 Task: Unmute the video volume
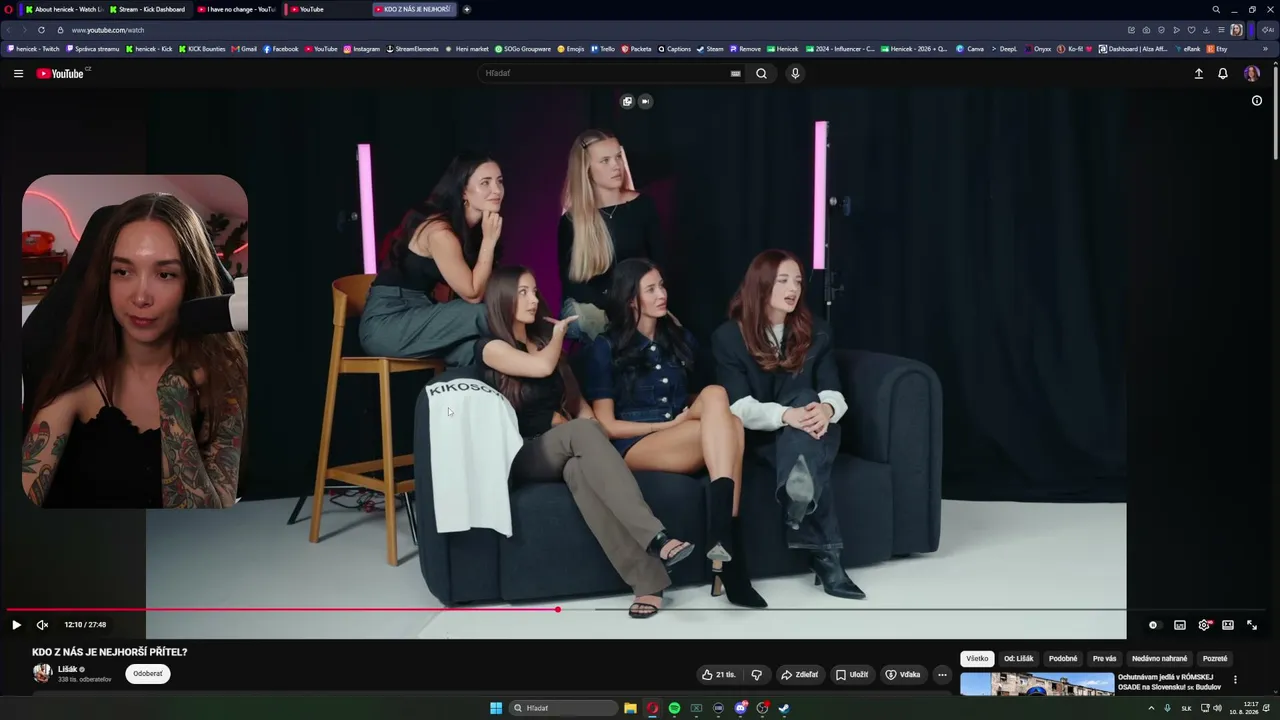click(42, 625)
